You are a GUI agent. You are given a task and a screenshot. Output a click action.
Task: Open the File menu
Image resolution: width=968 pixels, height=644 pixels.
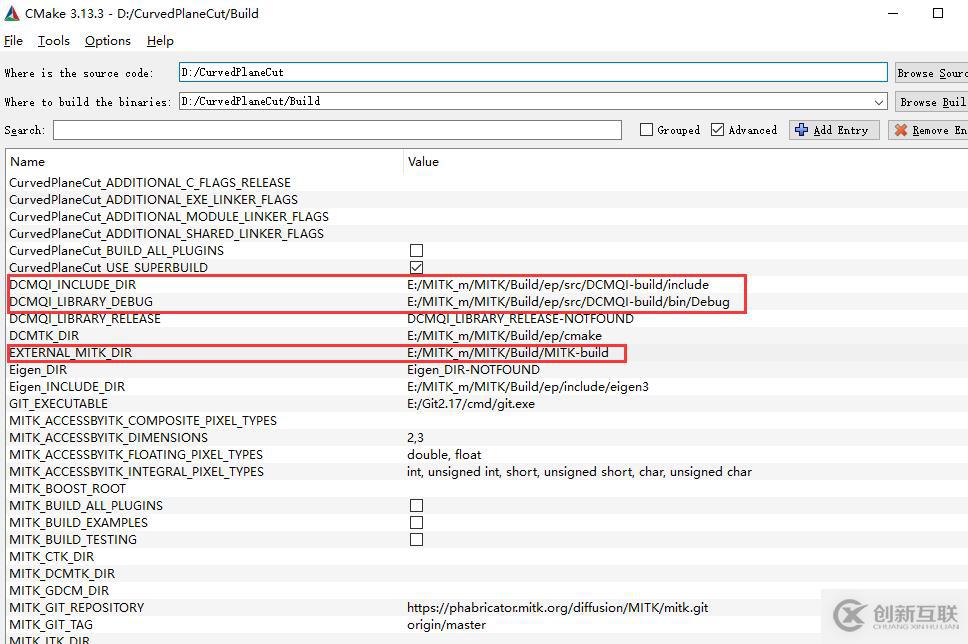13,41
